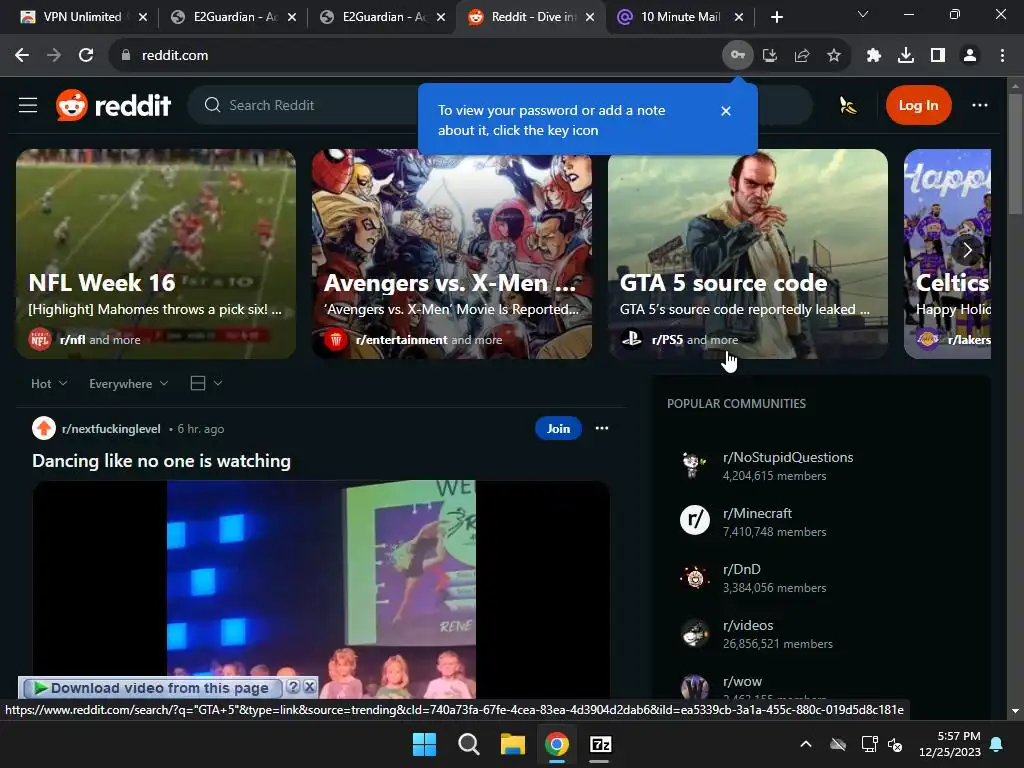Close the VPN Unlimited tab

tap(143, 18)
